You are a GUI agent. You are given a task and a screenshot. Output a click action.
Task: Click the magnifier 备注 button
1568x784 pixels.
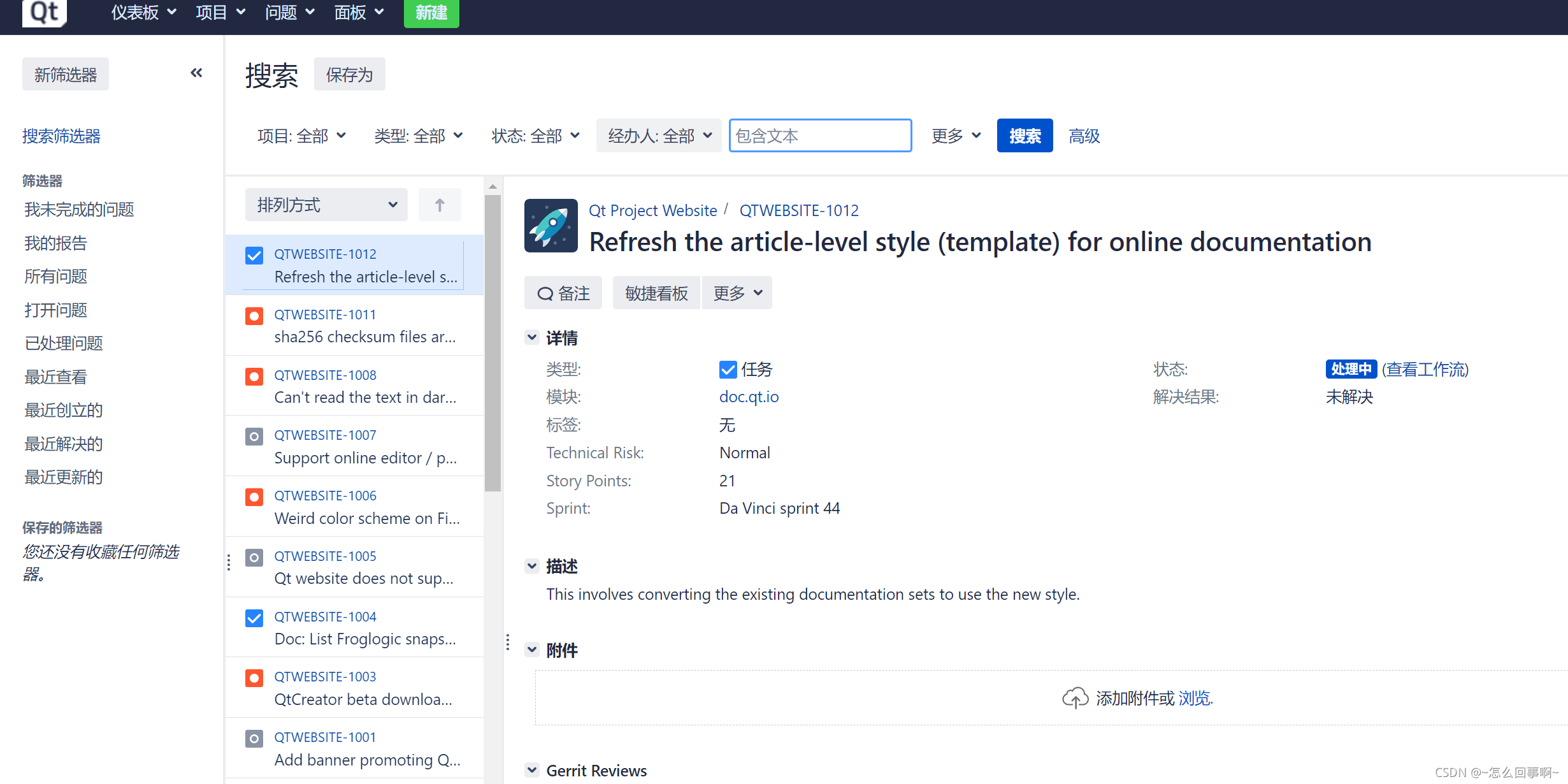pyautogui.click(x=563, y=293)
